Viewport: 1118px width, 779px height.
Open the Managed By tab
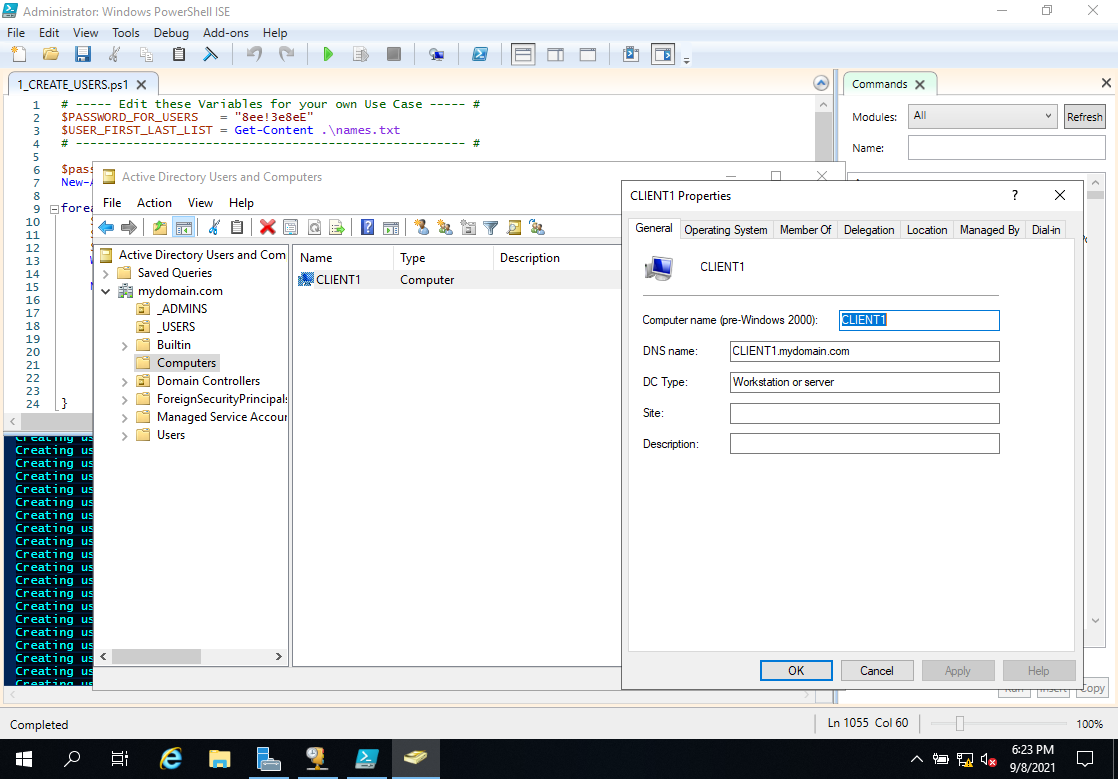pos(990,229)
